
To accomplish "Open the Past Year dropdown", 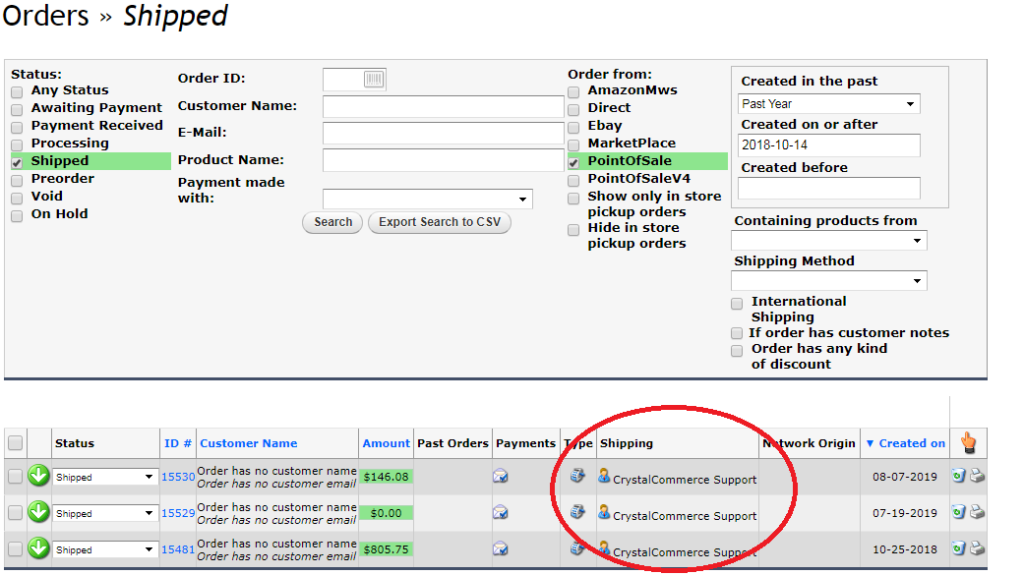I will [829, 104].
